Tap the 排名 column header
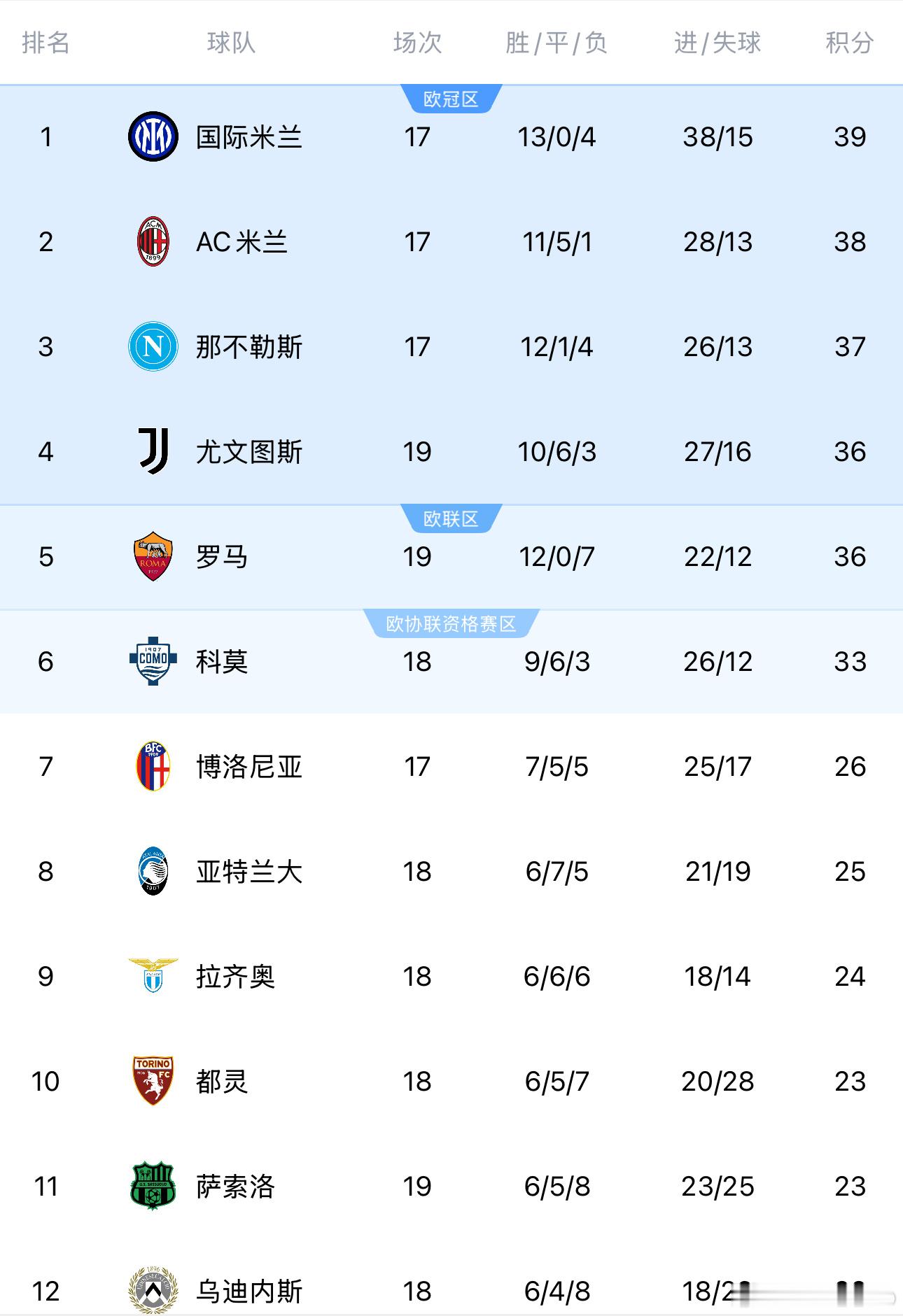 click(45, 43)
